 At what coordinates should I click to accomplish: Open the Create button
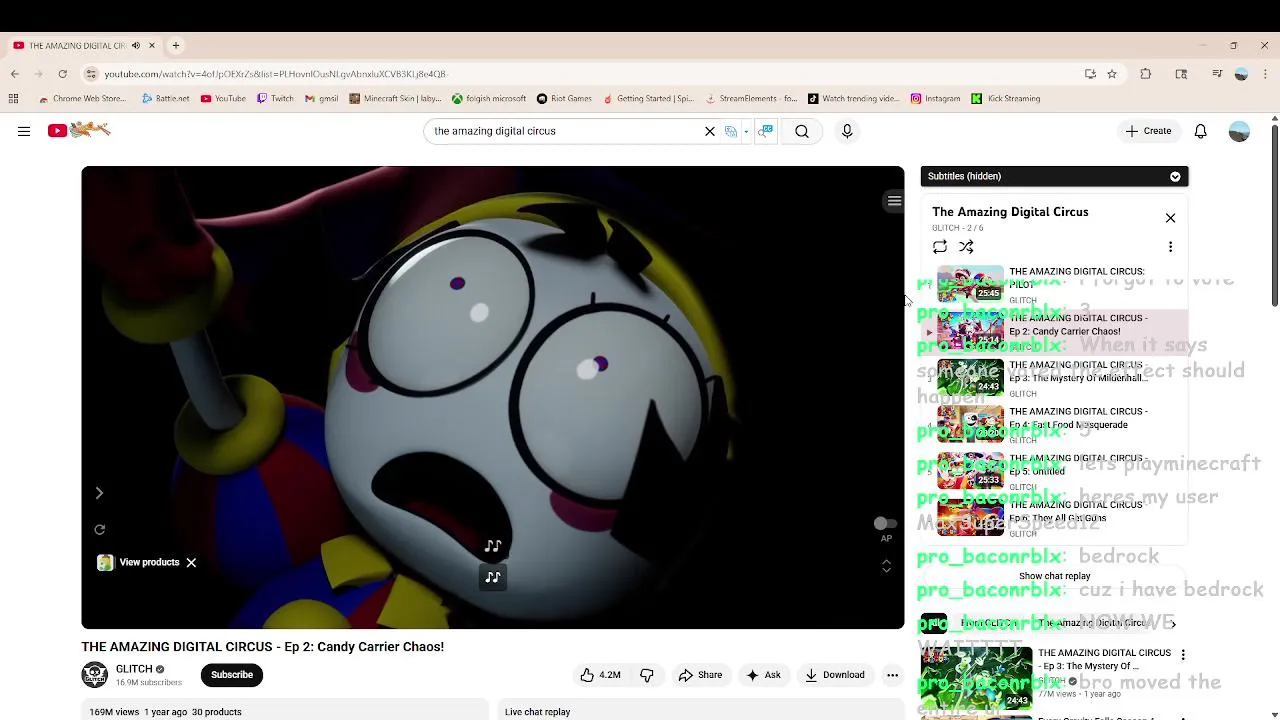coord(1147,131)
